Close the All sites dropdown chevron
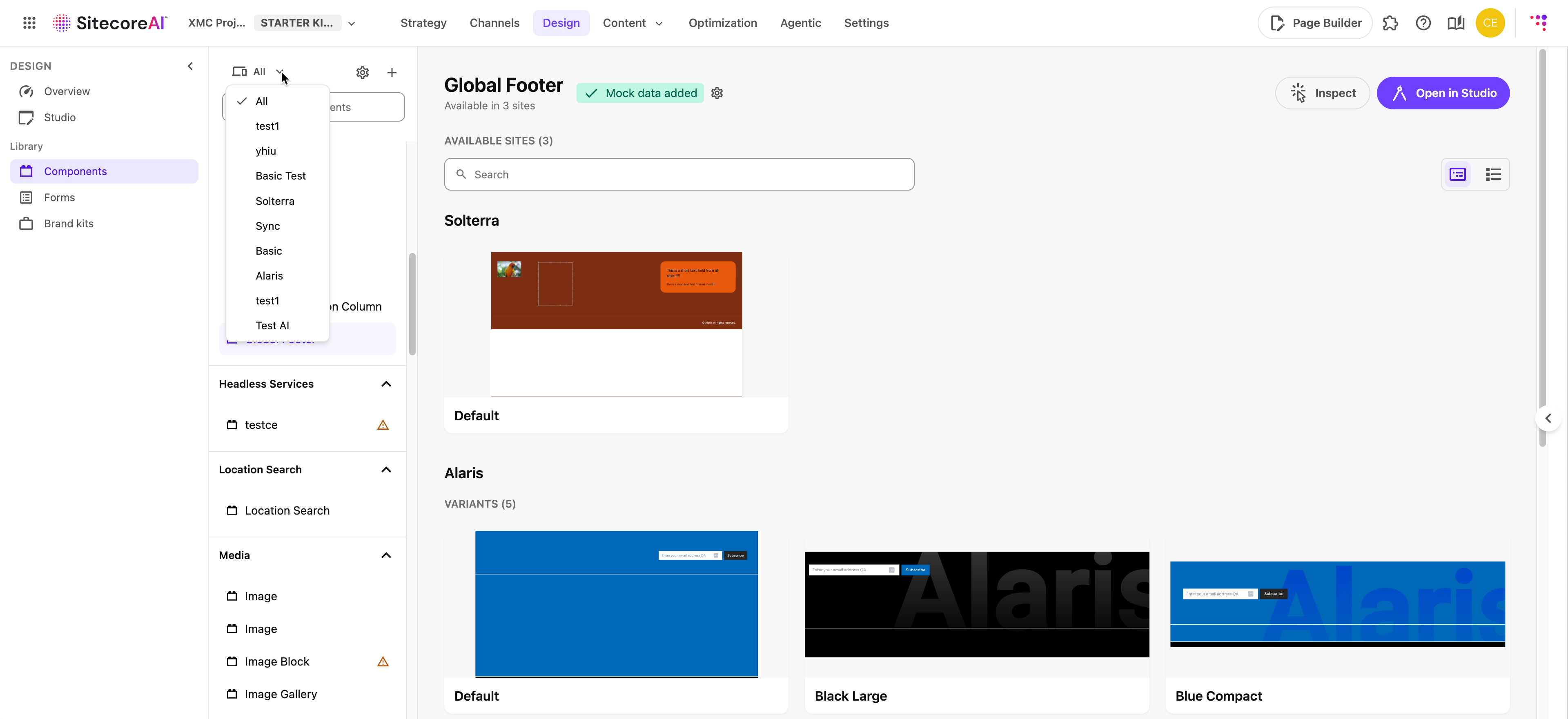 tap(279, 72)
